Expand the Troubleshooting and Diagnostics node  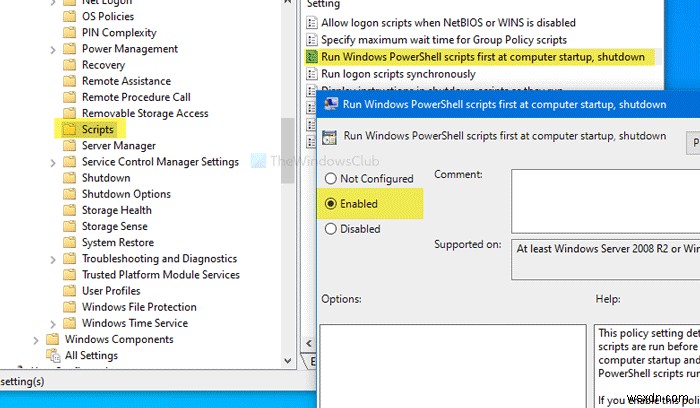[x=53, y=259]
